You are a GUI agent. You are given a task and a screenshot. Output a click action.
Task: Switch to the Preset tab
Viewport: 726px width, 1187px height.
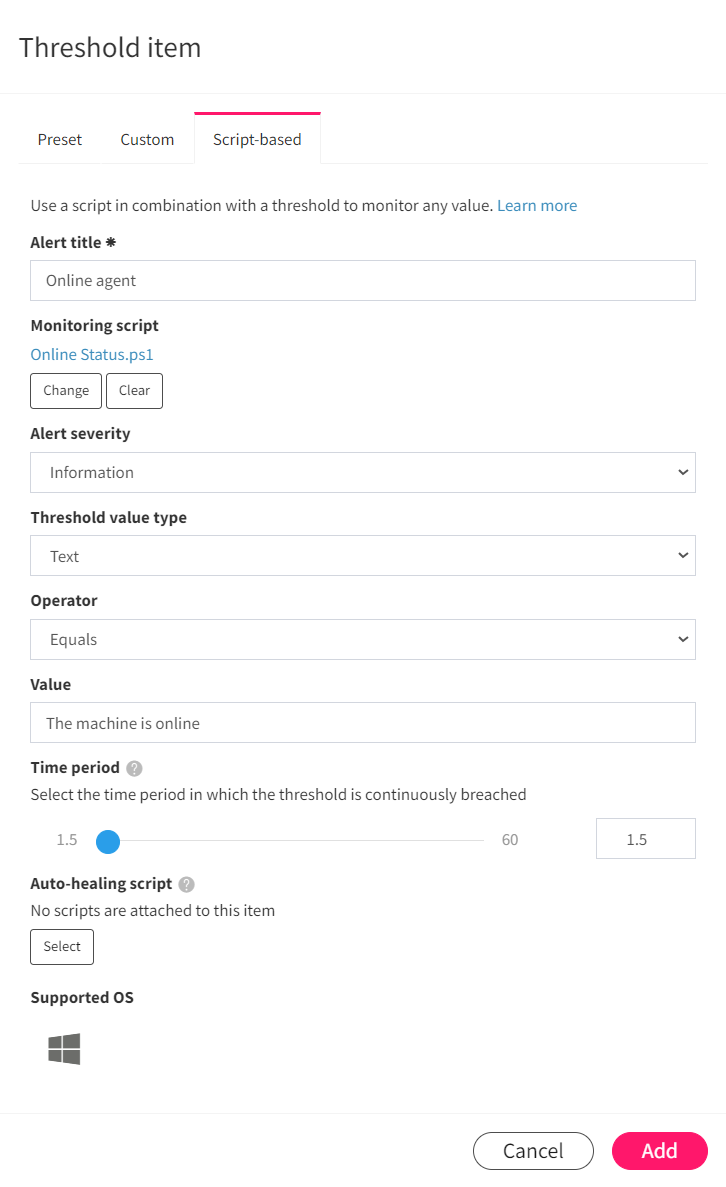60,139
